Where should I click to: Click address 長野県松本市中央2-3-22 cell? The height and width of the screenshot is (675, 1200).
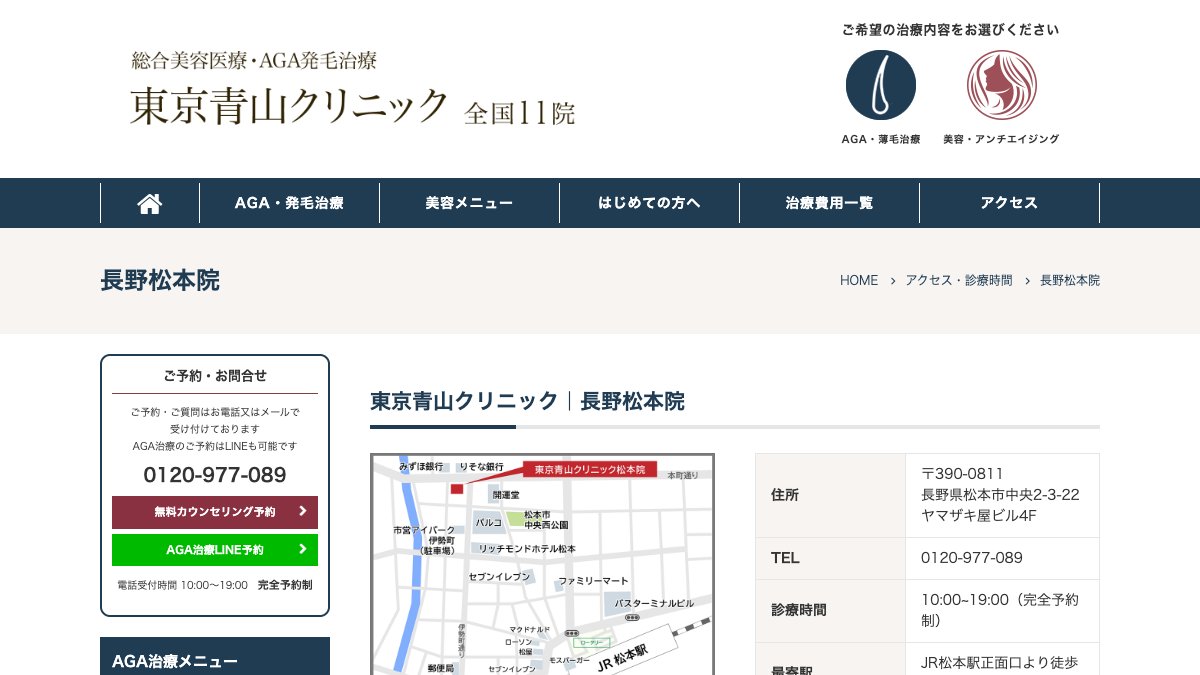[1000, 495]
